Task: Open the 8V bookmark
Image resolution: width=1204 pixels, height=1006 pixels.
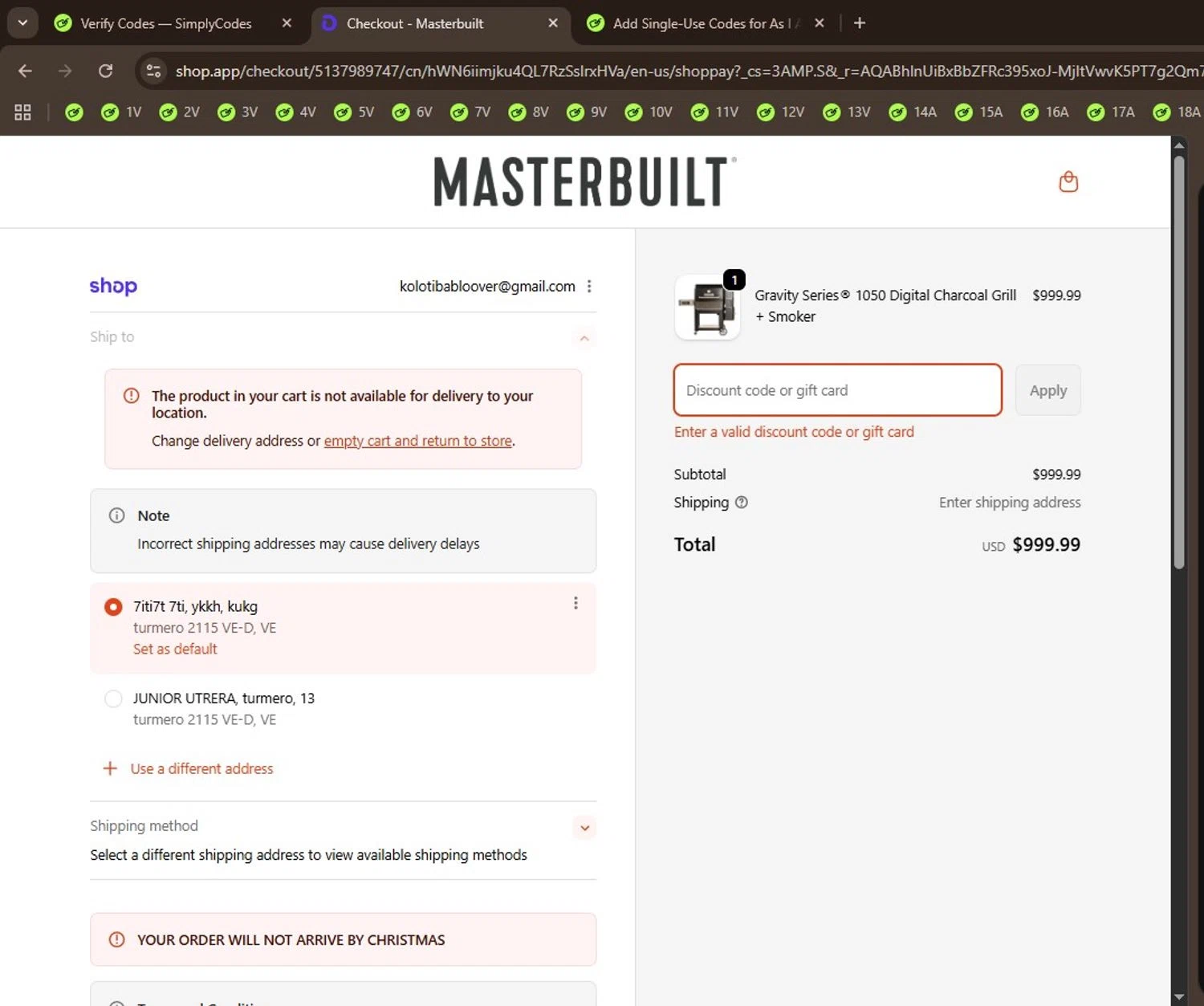Action: coord(528,112)
